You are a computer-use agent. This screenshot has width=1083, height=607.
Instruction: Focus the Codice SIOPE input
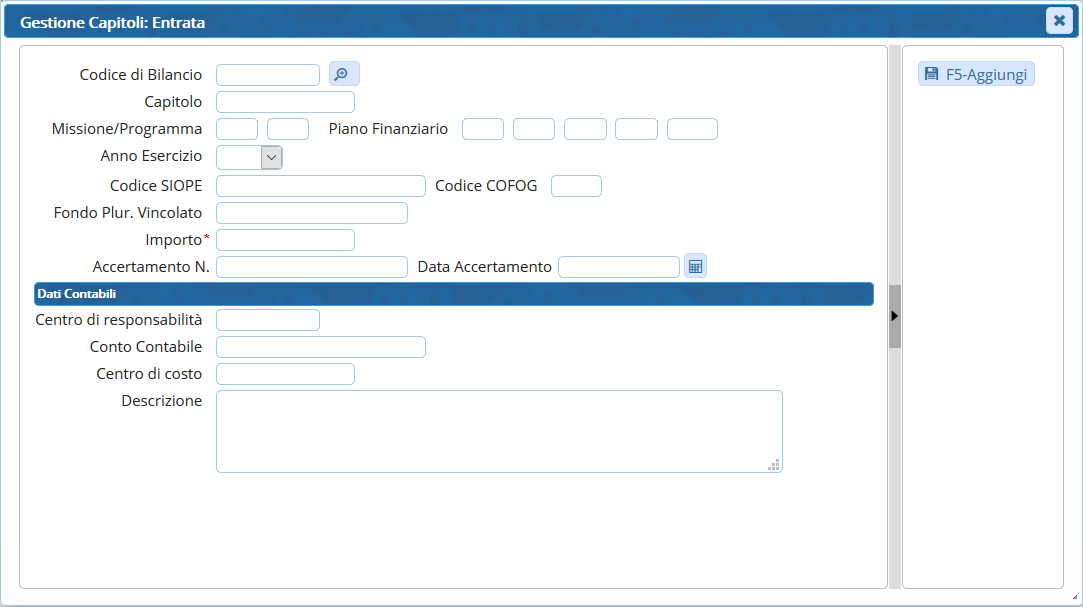click(x=320, y=186)
